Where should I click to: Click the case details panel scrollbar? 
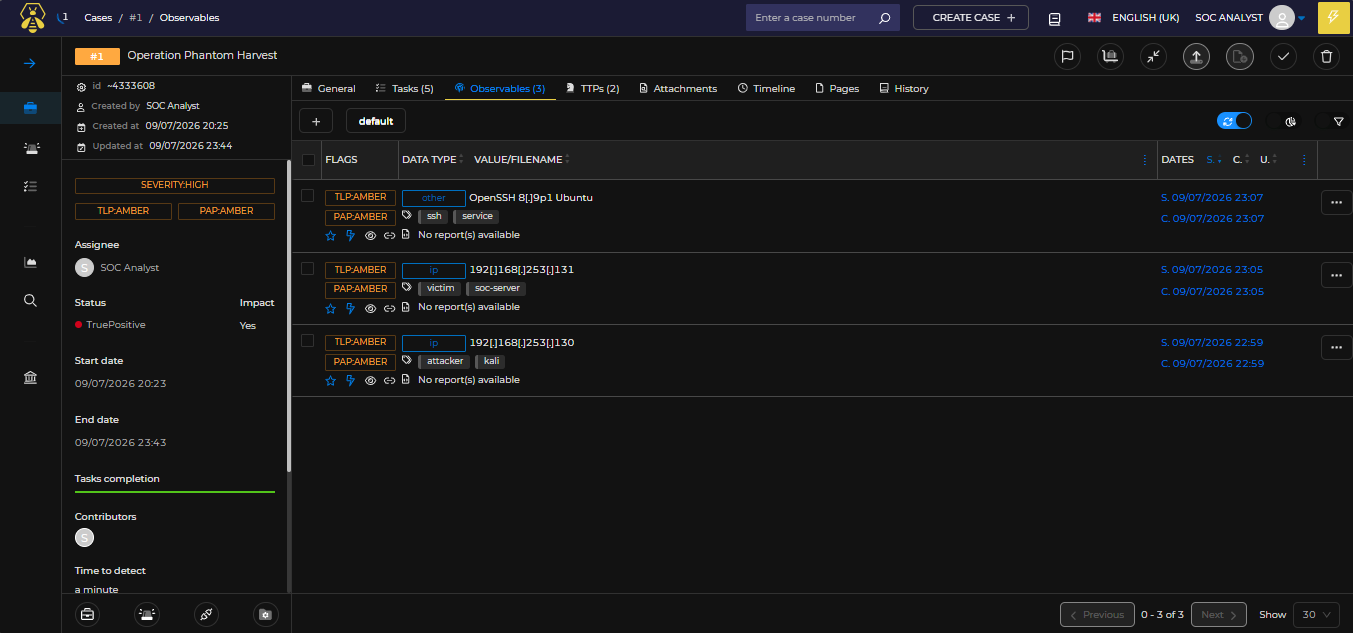pyautogui.click(x=289, y=315)
